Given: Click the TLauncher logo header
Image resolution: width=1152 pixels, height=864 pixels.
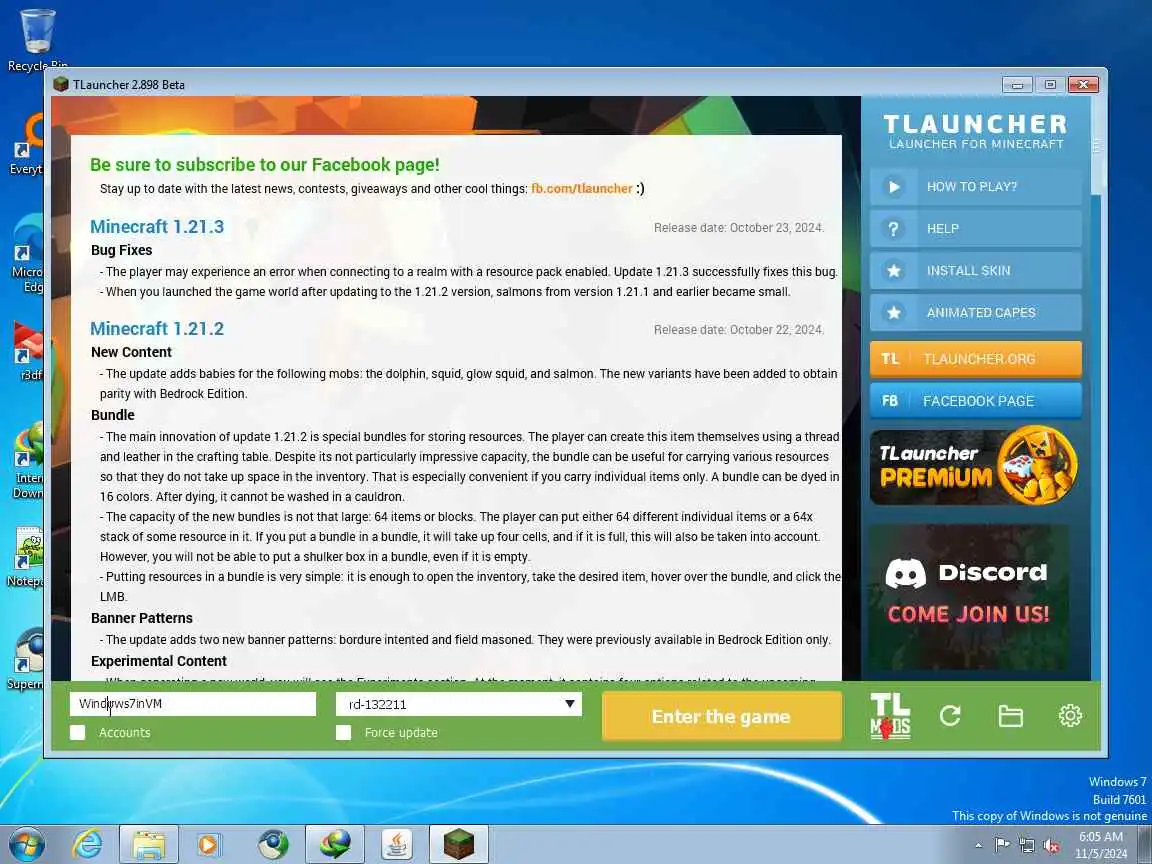Looking at the screenshot, I should tap(976, 132).
